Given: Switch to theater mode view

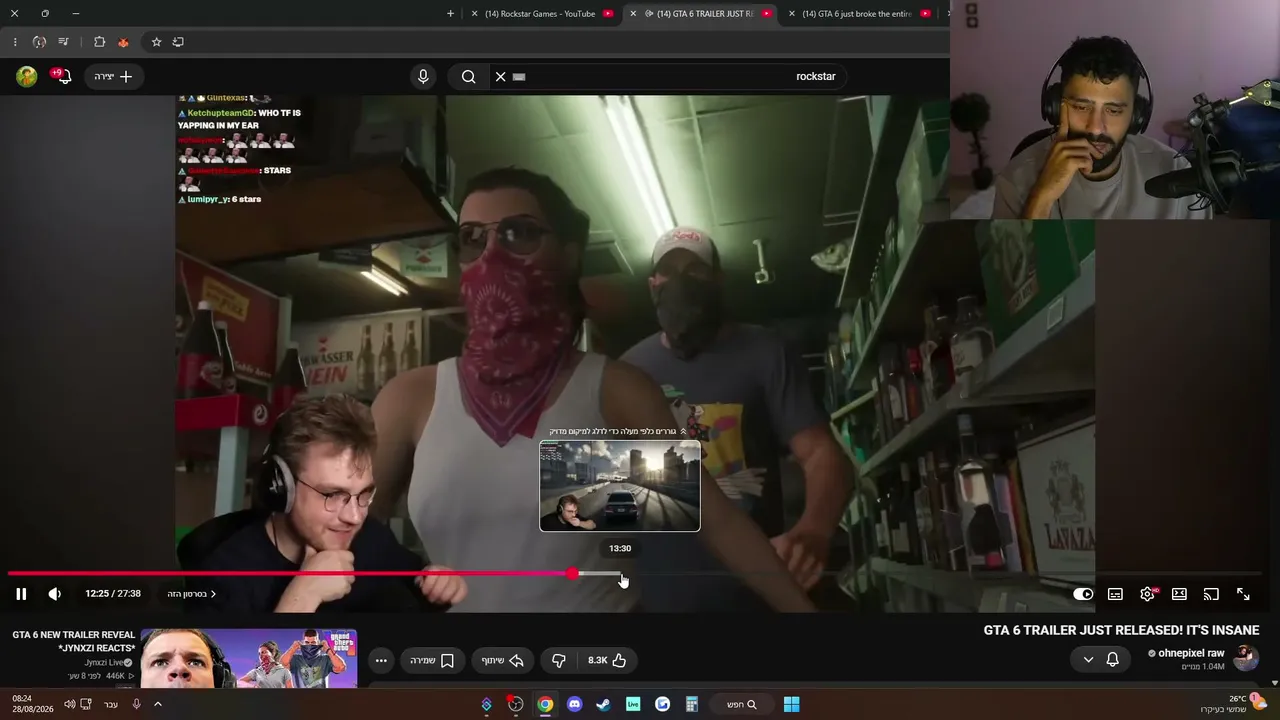Looking at the screenshot, I should click(1179, 594).
